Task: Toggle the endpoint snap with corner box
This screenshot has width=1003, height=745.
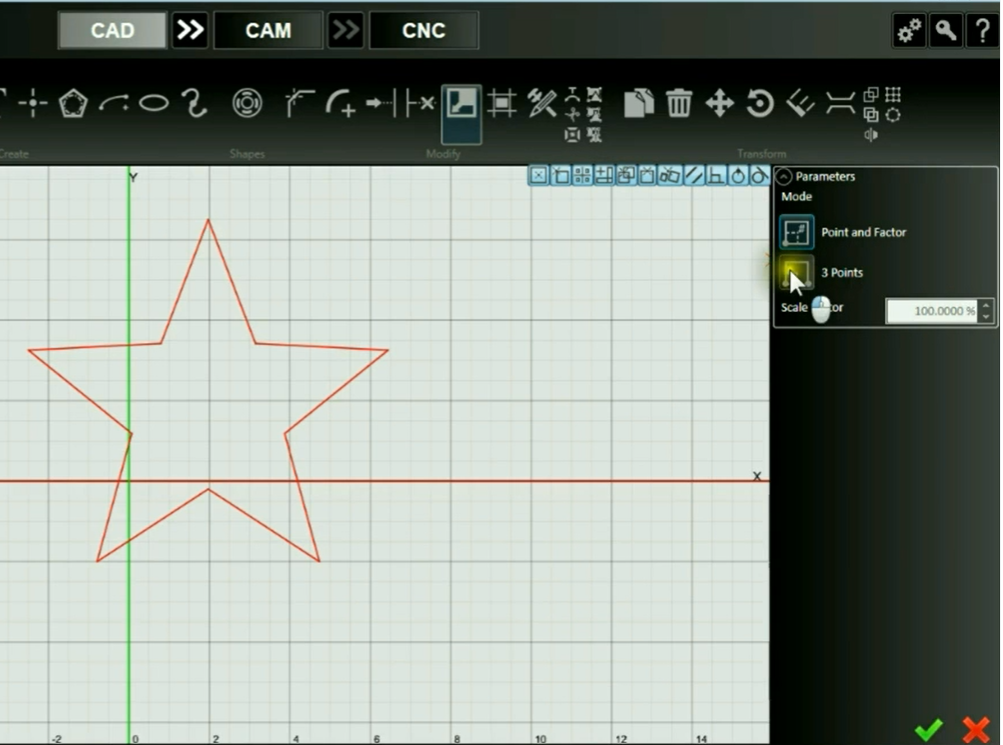Action: [x=561, y=175]
